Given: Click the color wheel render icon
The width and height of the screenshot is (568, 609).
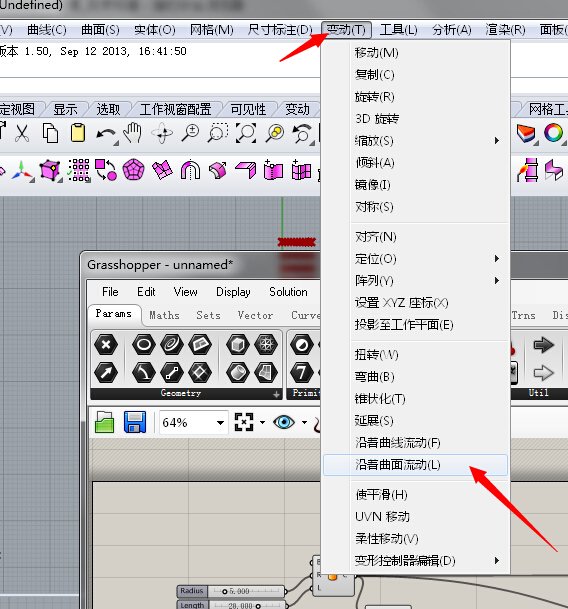Looking at the screenshot, I should (554, 133).
